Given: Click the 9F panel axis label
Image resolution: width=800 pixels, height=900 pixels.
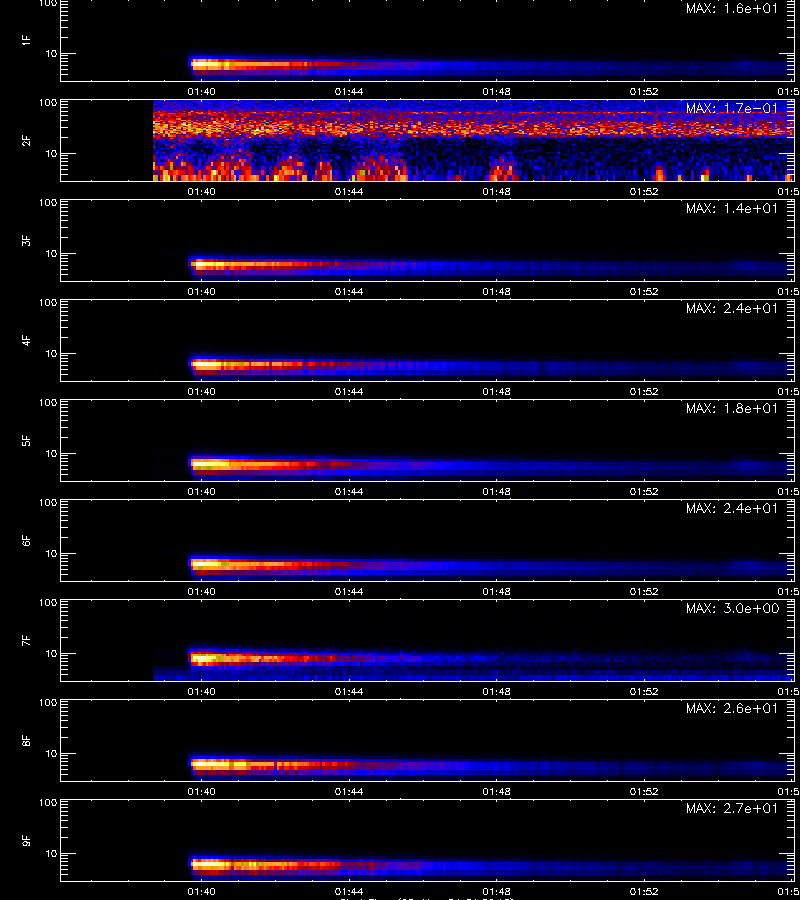Looking at the screenshot, I should point(26,840).
